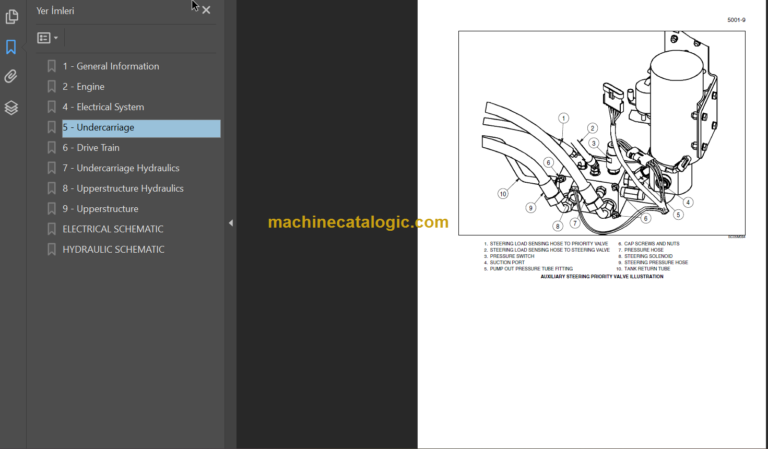Image resolution: width=768 pixels, height=449 pixels.
Task: Click bookmark icon beside Electrical System
Action: coord(51,107)
